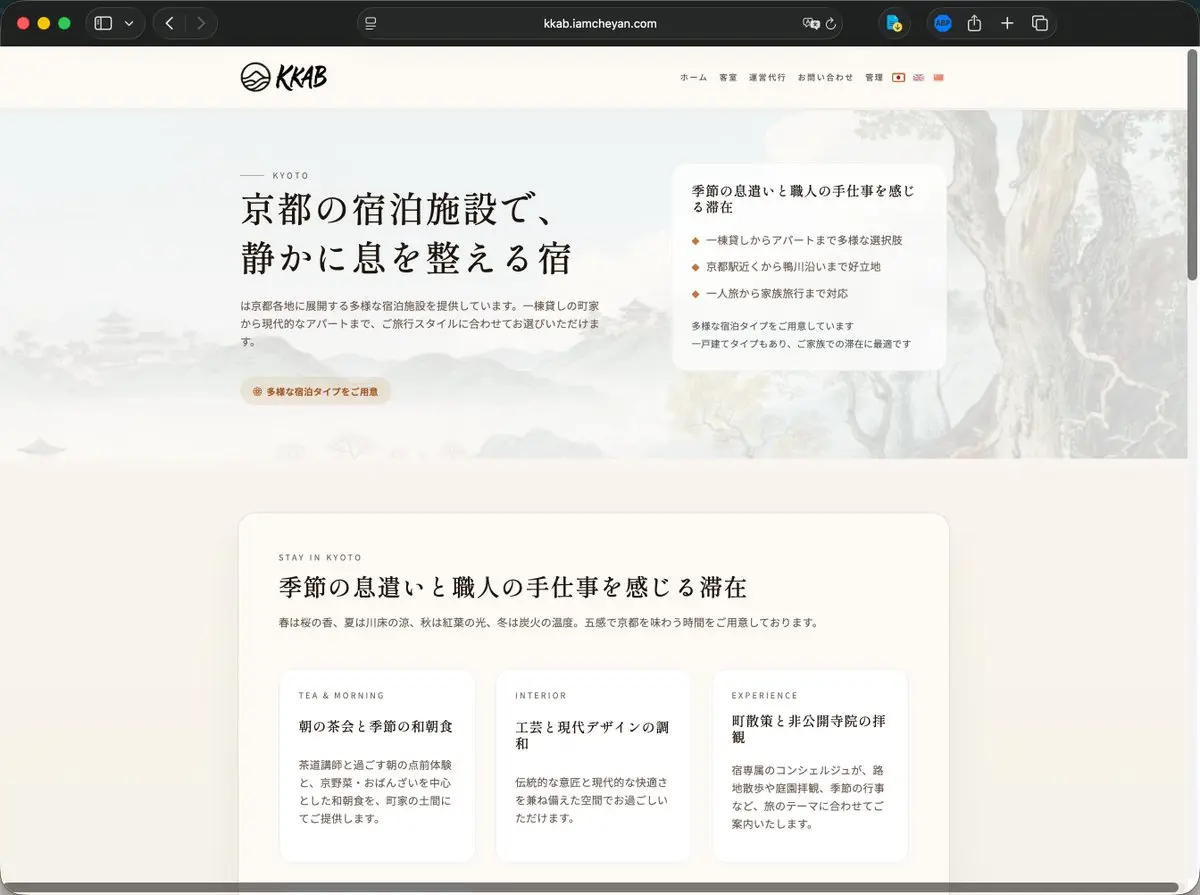Click the 多様な宿泊タイプをご用意 button
This screenshot has height=895, width=1200.
click(315, 392)
